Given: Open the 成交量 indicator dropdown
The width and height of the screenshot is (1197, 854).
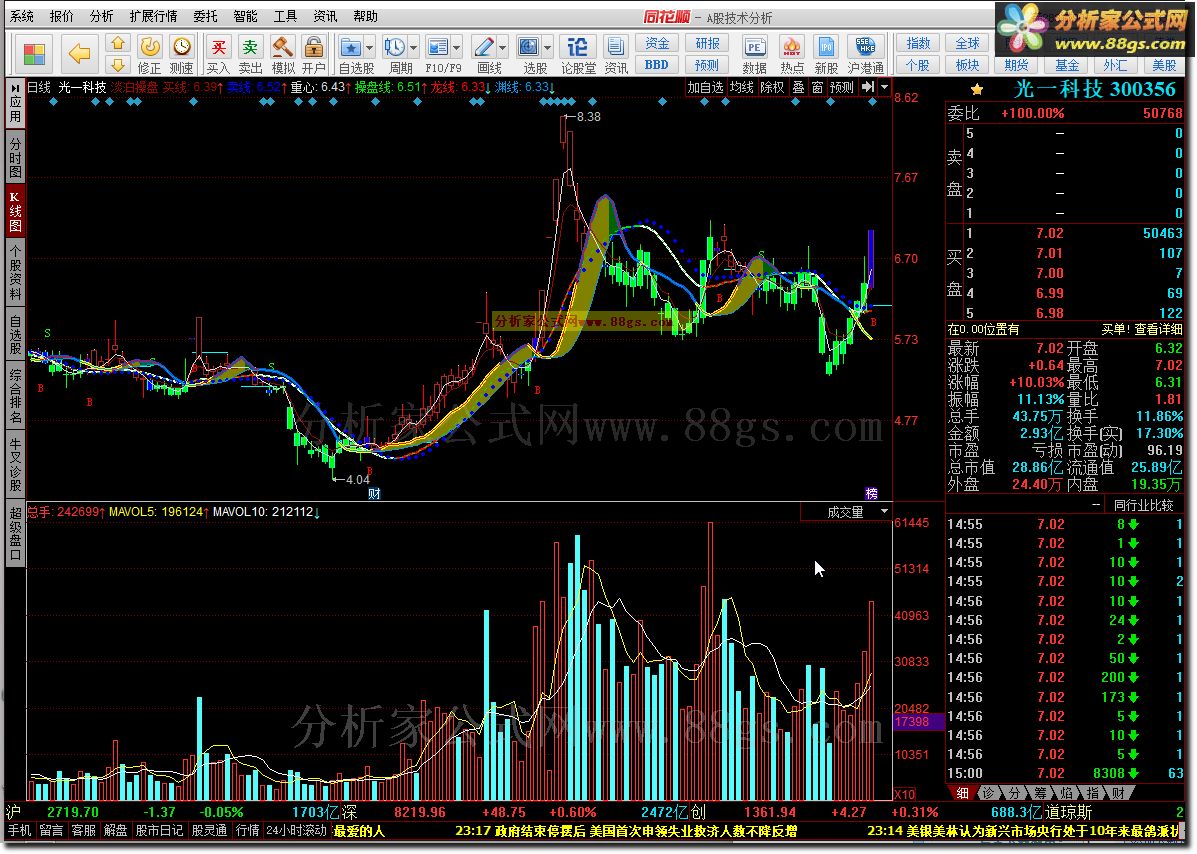Looking at the screenshot, I should point(885,511).
